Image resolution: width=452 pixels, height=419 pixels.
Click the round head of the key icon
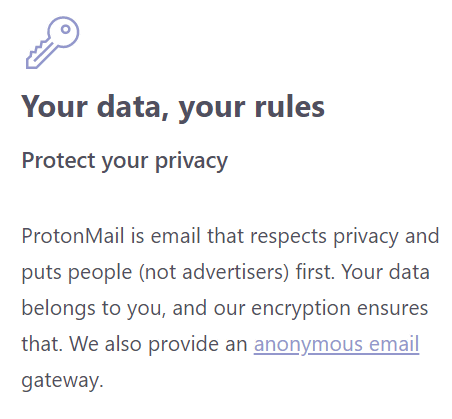(x=63, y=32)
